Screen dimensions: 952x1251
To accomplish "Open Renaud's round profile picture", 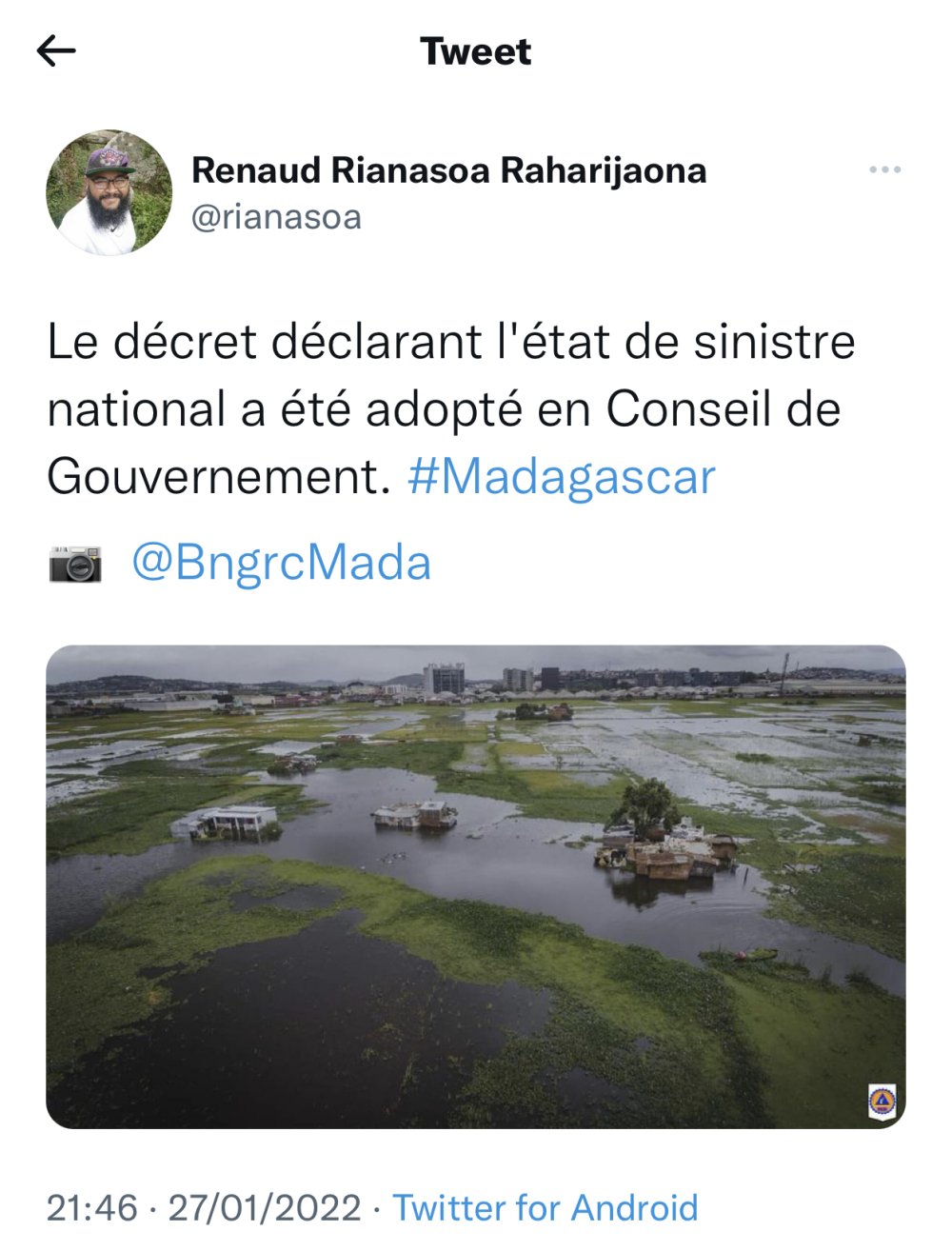I will [109, 193].
